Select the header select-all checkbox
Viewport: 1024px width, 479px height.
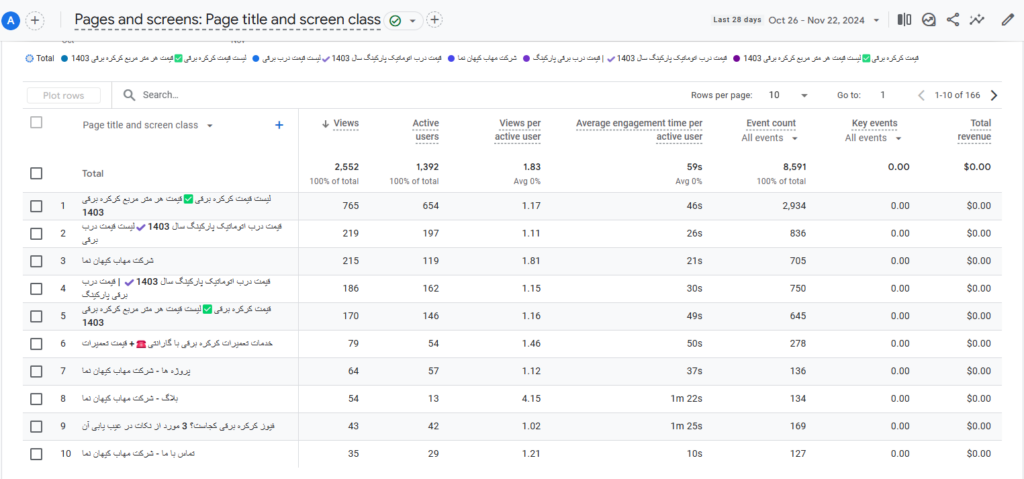(37, 122)
